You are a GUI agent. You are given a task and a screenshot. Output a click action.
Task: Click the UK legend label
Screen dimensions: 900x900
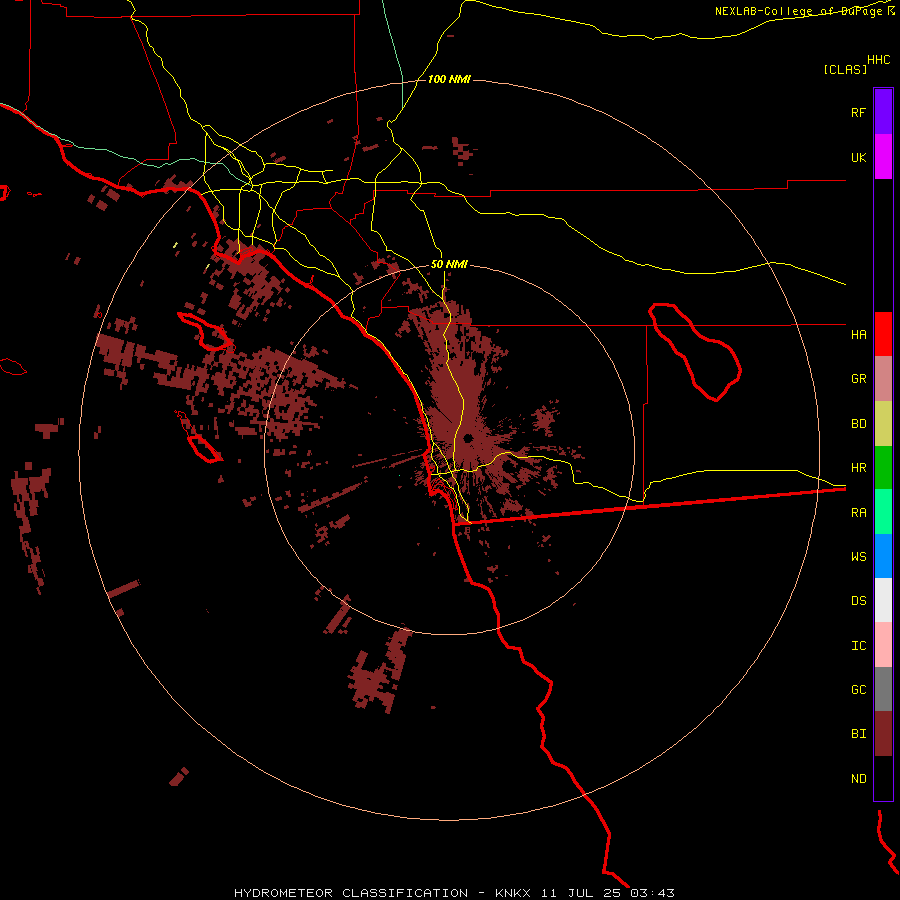858,157
